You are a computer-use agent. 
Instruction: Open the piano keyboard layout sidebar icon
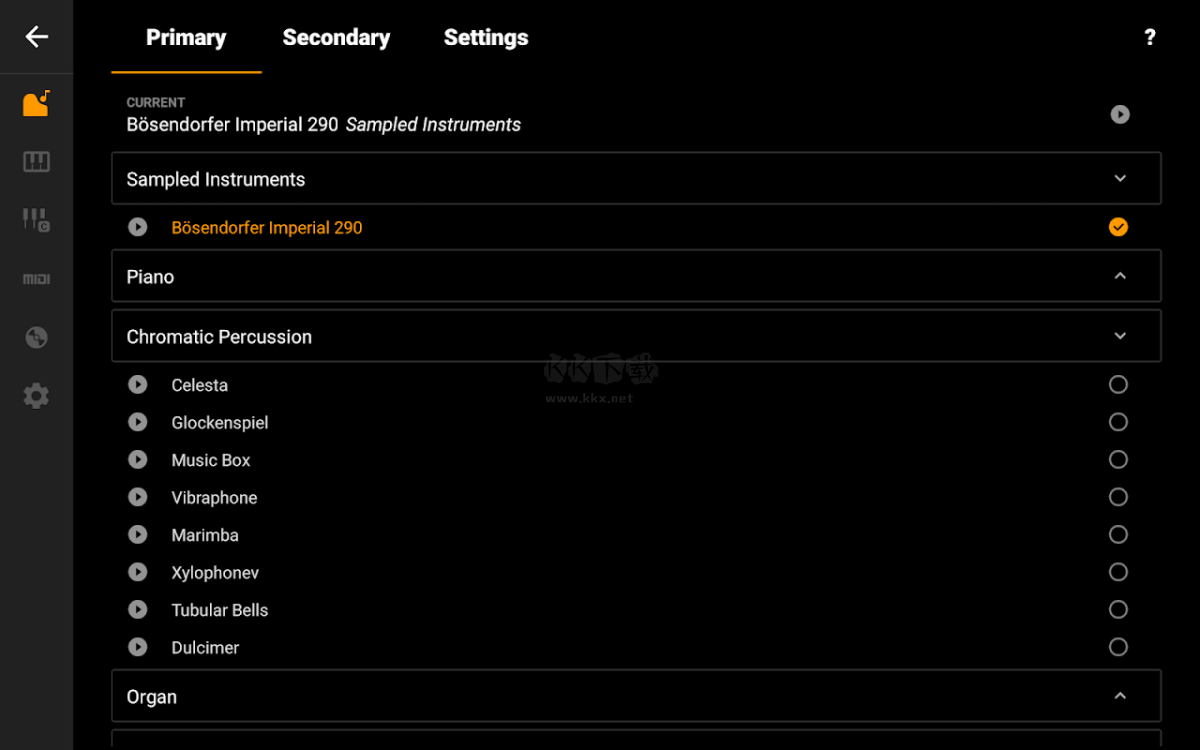[x=36, y=162]
